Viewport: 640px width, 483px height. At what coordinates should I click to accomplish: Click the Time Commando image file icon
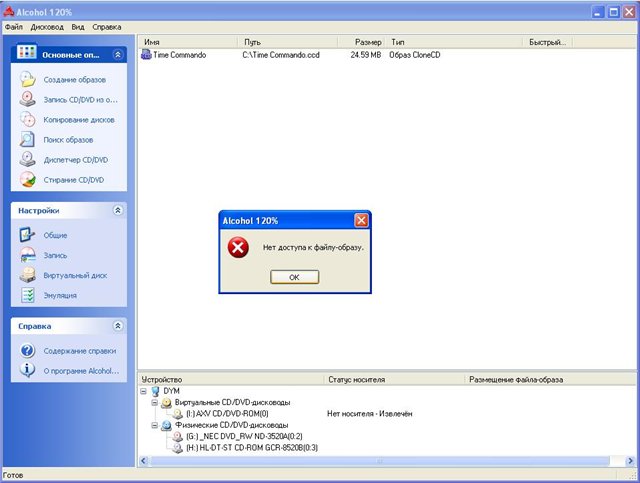click(146, 54)
